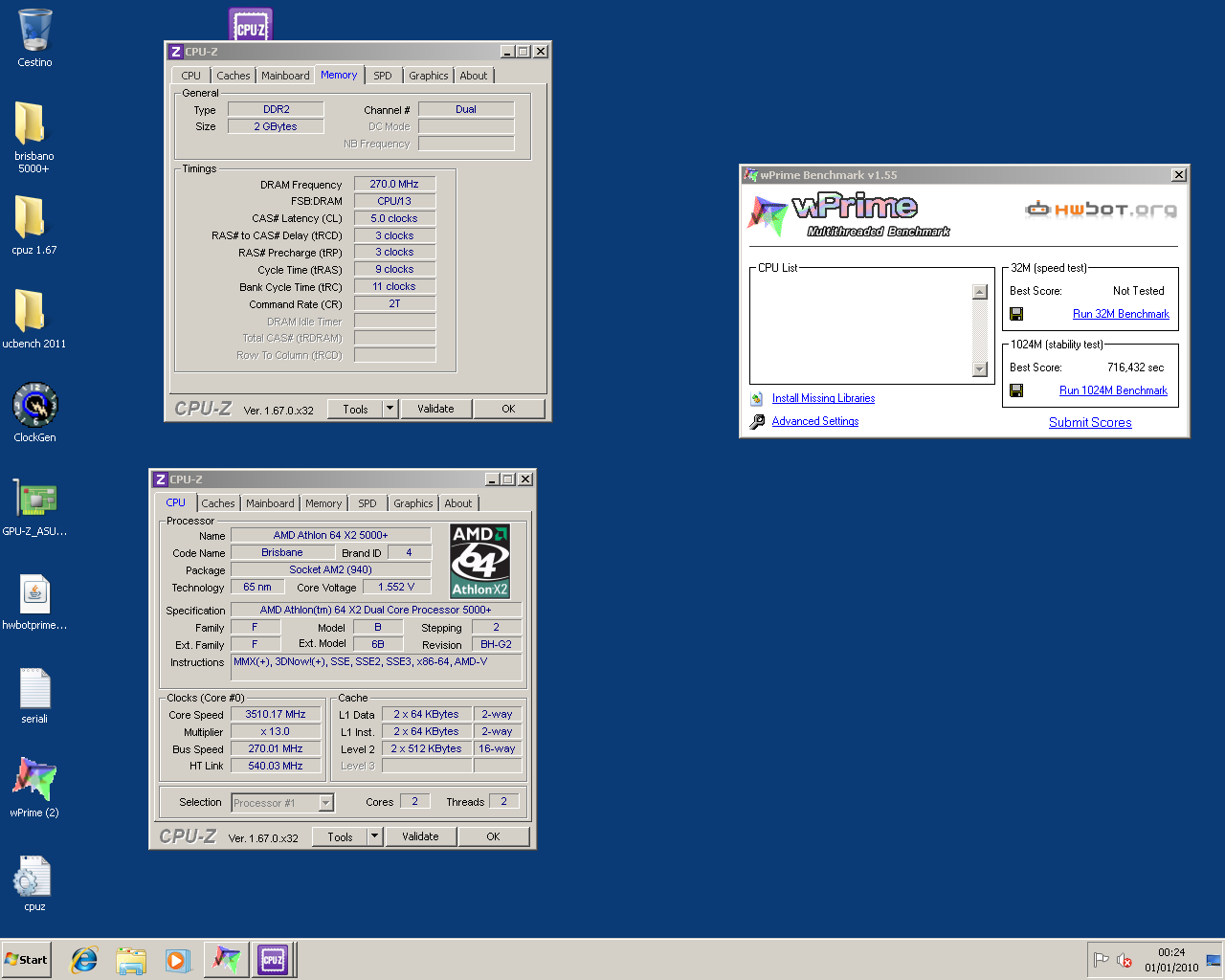Click the Start button

pyautogui.click(x=27, y=959)
